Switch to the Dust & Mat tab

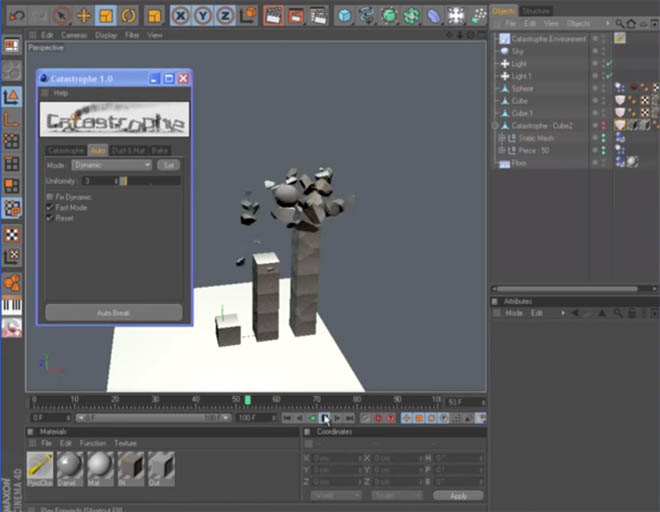tap(128, 150)
